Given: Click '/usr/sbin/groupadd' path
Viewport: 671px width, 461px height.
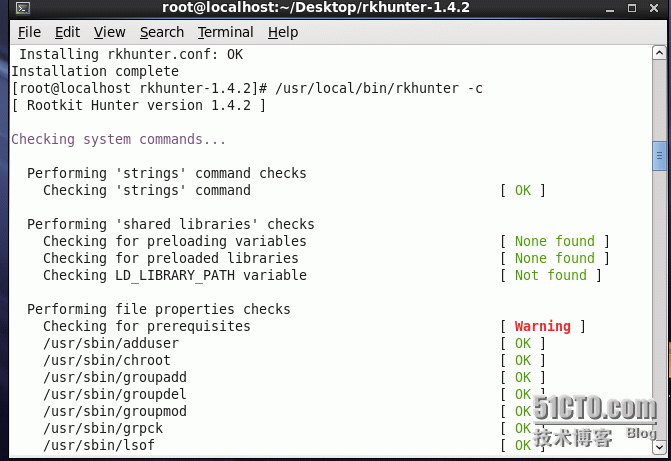Looking at the screenshot, I should (115, 377).
